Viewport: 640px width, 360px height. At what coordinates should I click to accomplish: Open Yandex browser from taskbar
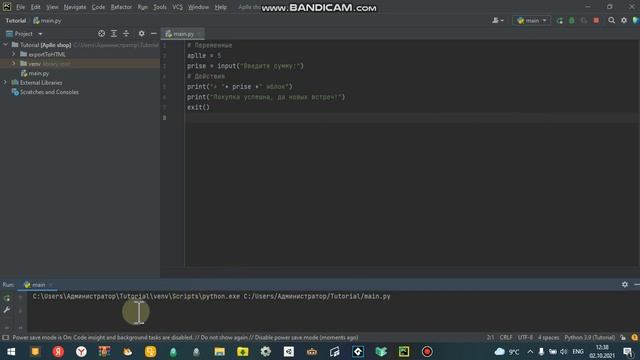pyautogui.click(x=81, y=352)
